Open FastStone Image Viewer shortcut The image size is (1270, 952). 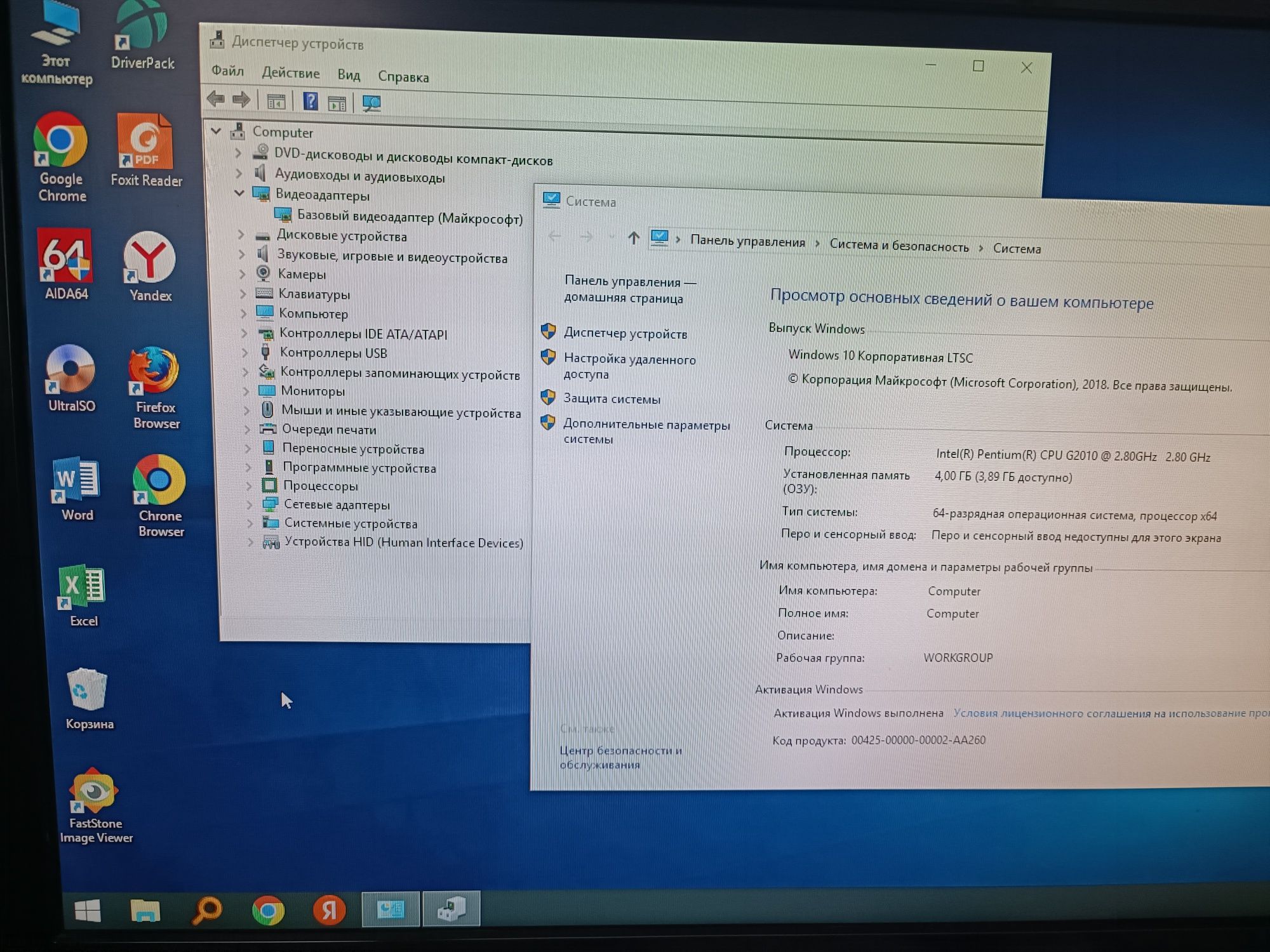pos(95,807)
